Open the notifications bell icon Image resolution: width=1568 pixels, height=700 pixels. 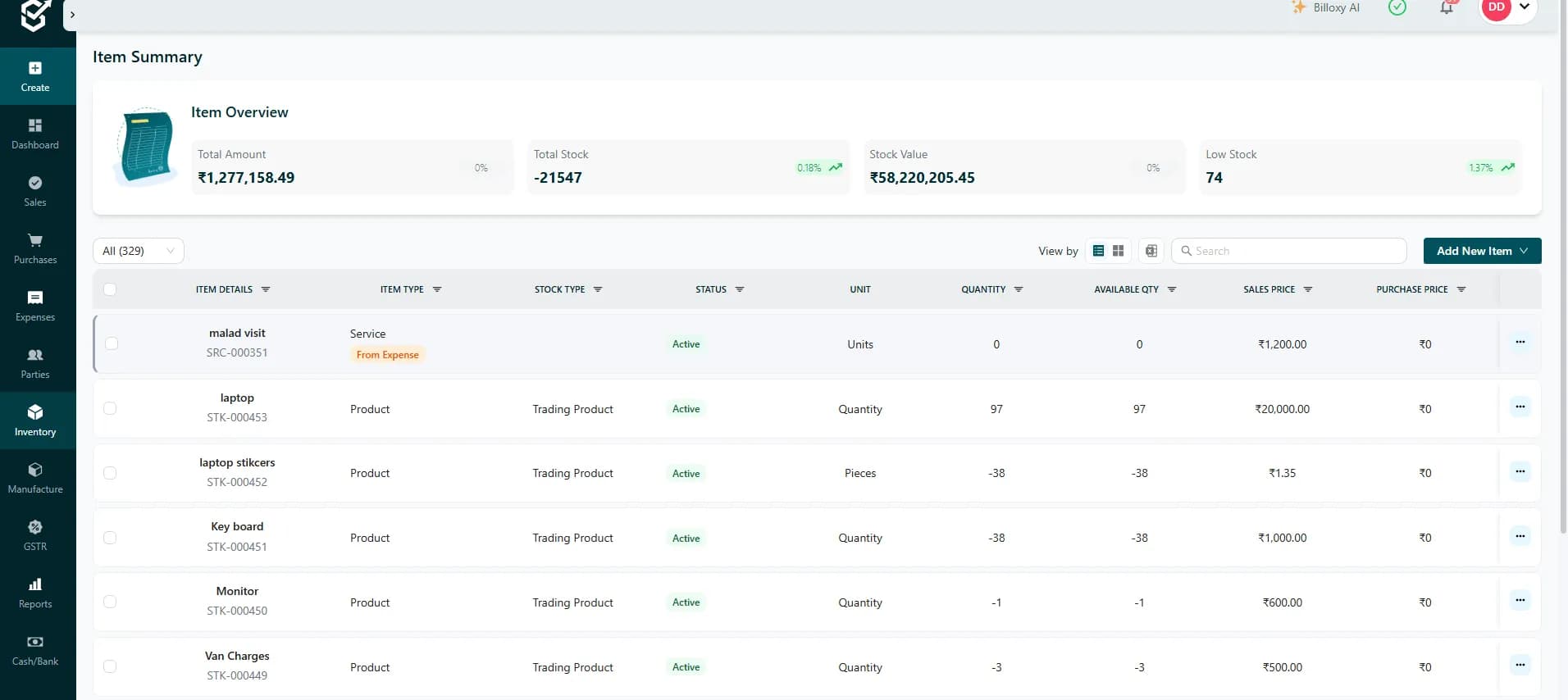click(1447, 8)
